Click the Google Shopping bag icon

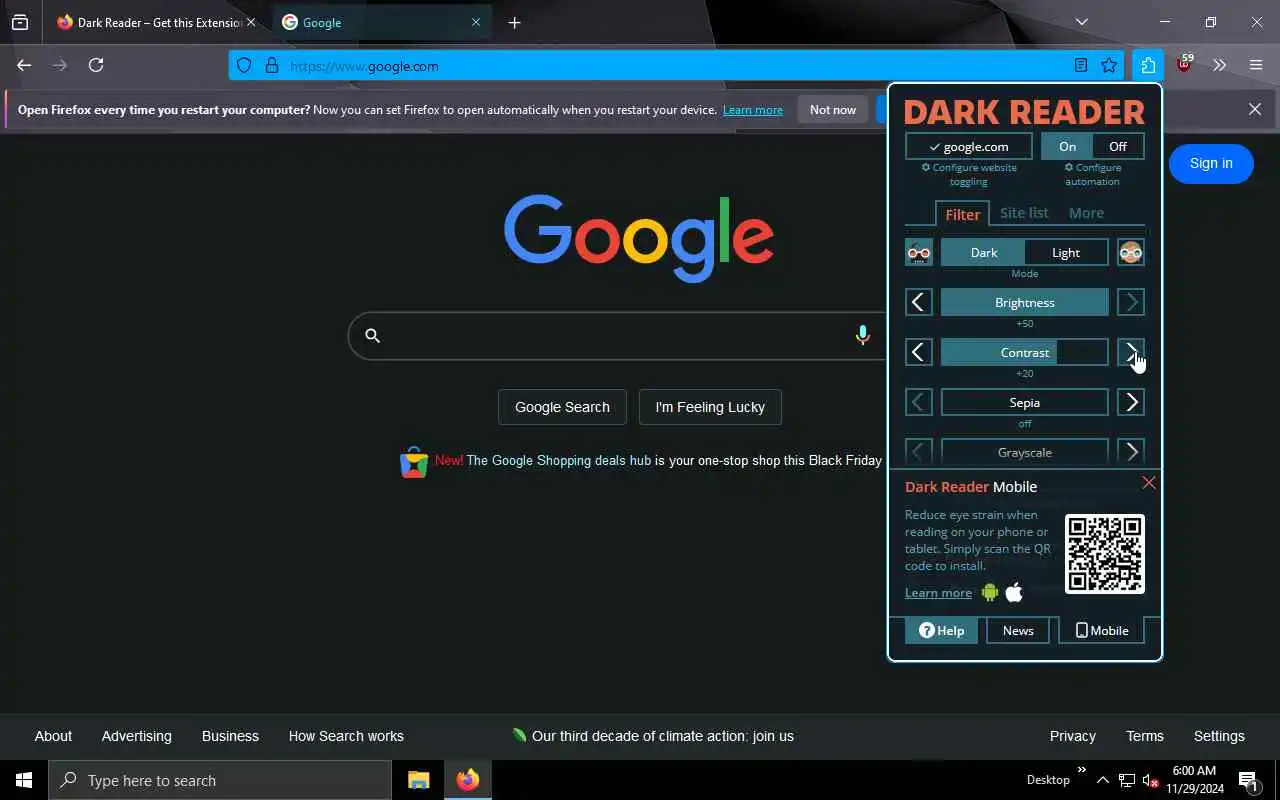[414, 462]
